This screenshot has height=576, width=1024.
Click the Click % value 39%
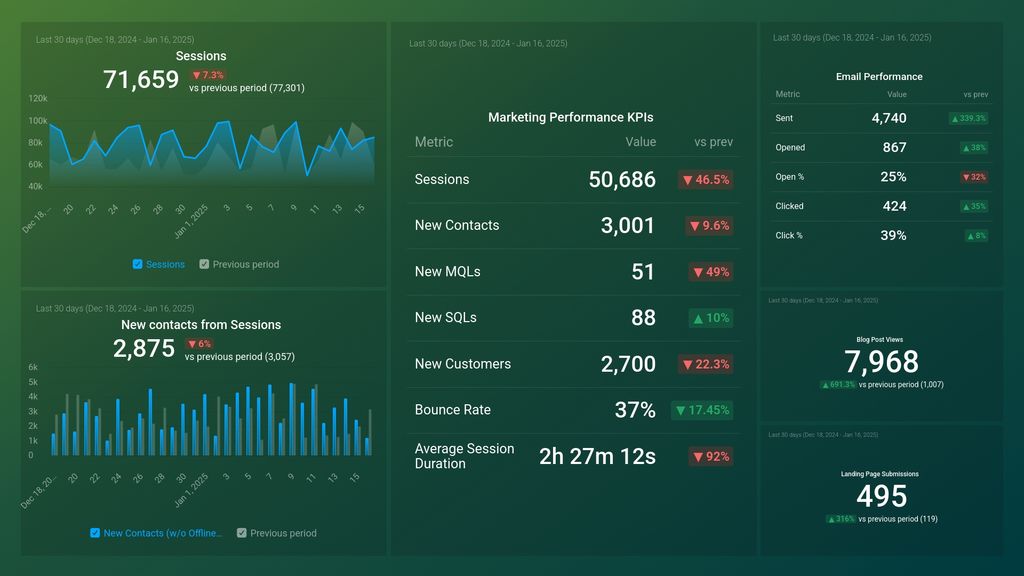tap(893, 235)
